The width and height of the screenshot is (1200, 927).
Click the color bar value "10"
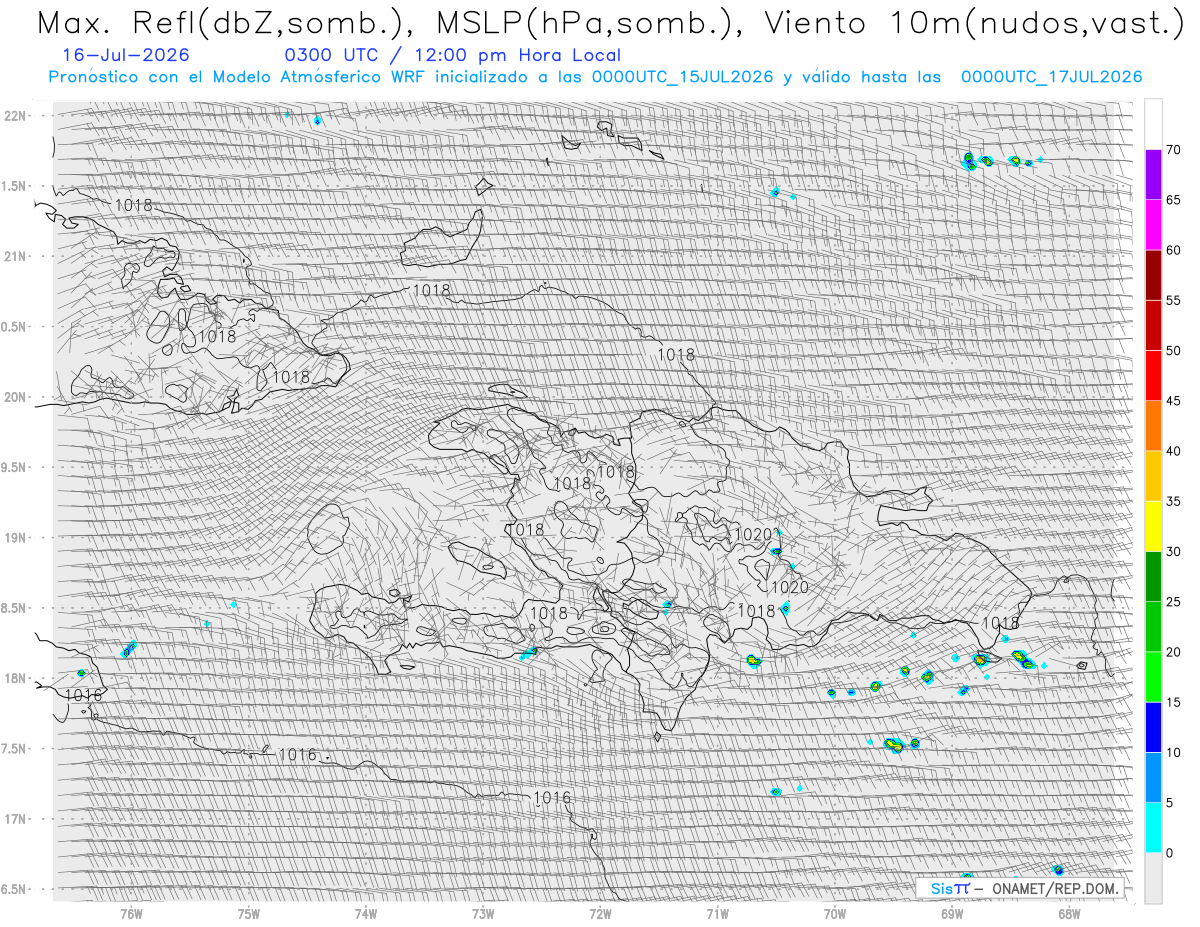1173,752
